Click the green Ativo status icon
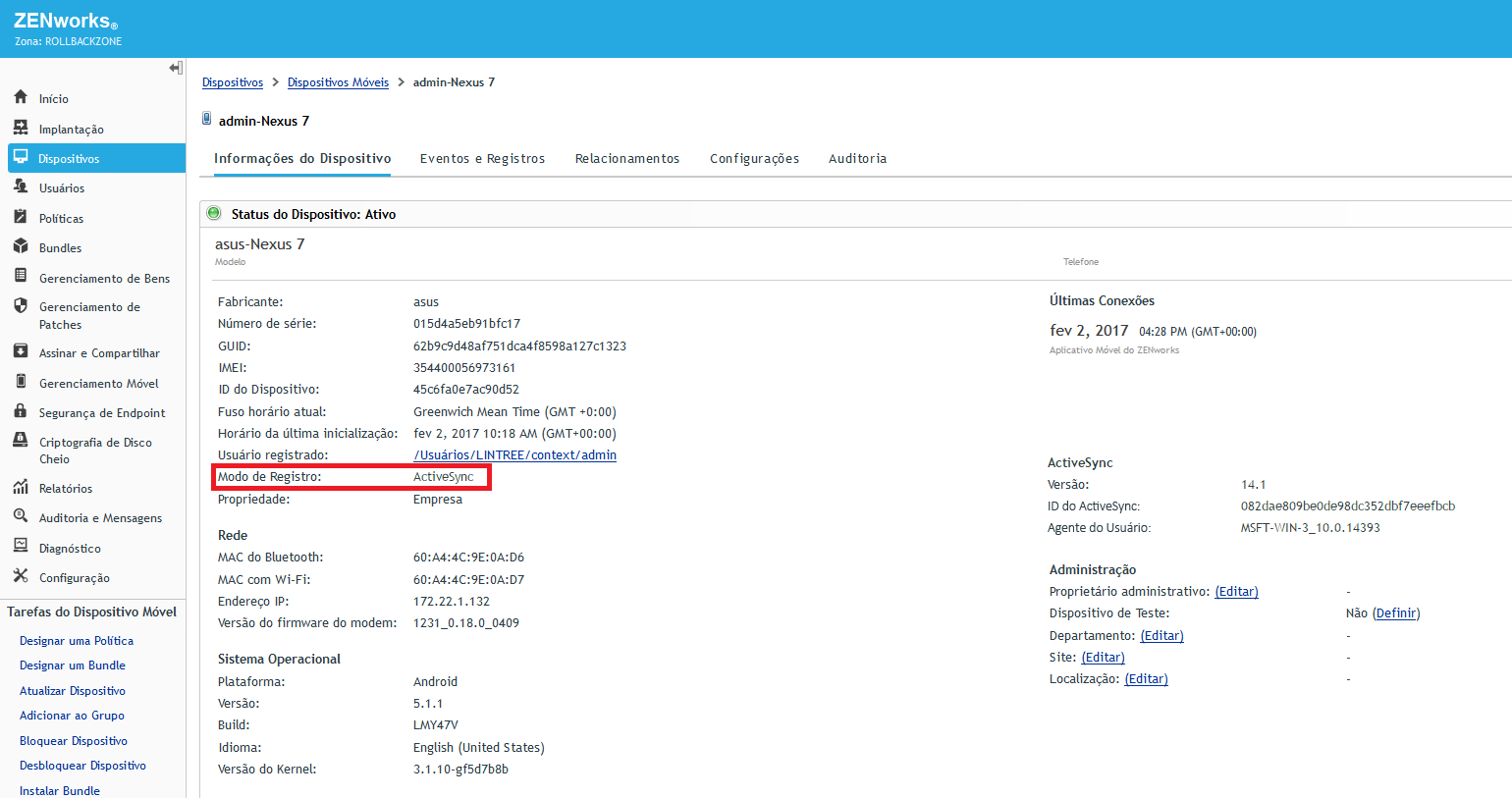This screenshot has height=798, width=1512. 214,213
